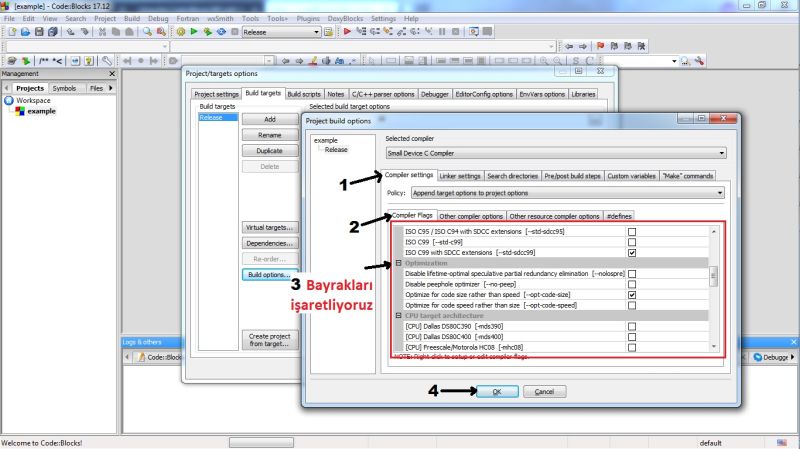Build the project with the gear icon

click(181, 32)
